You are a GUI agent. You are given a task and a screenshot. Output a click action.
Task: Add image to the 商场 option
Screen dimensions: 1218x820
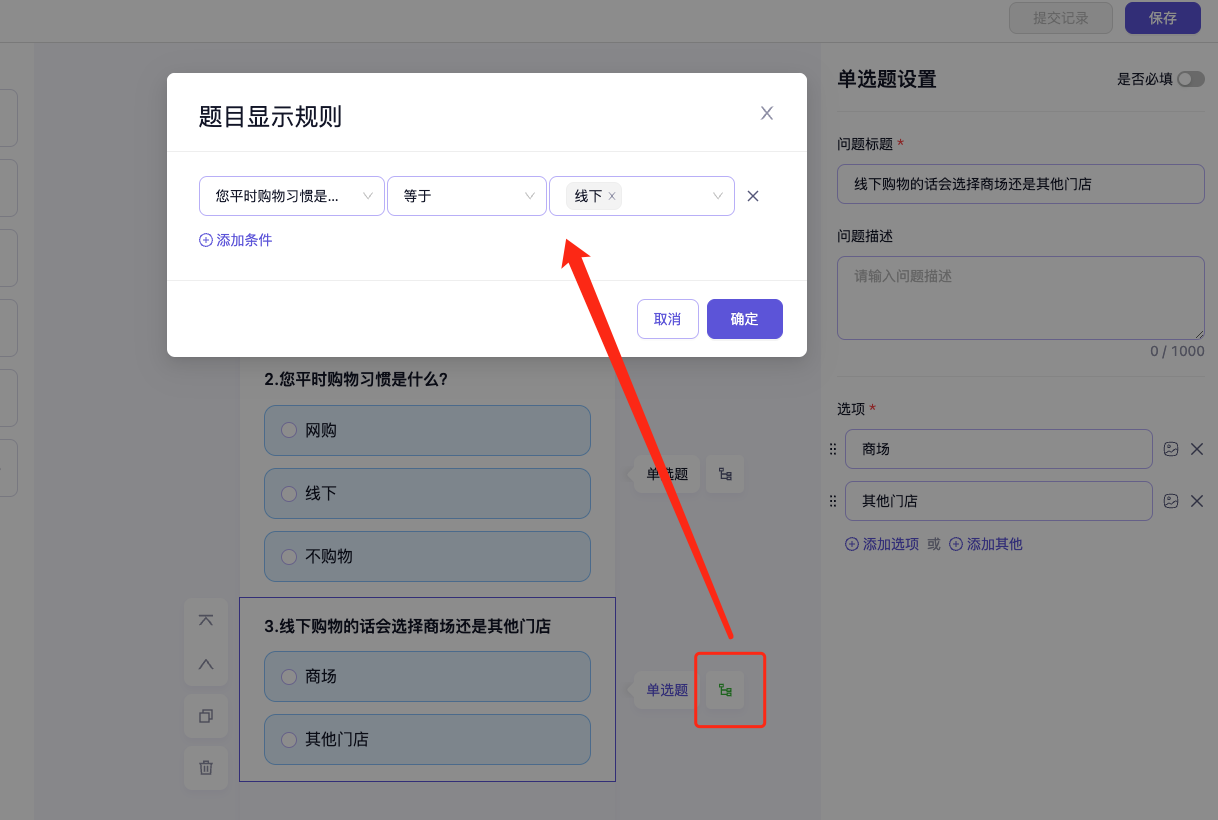coord(1171,449)
